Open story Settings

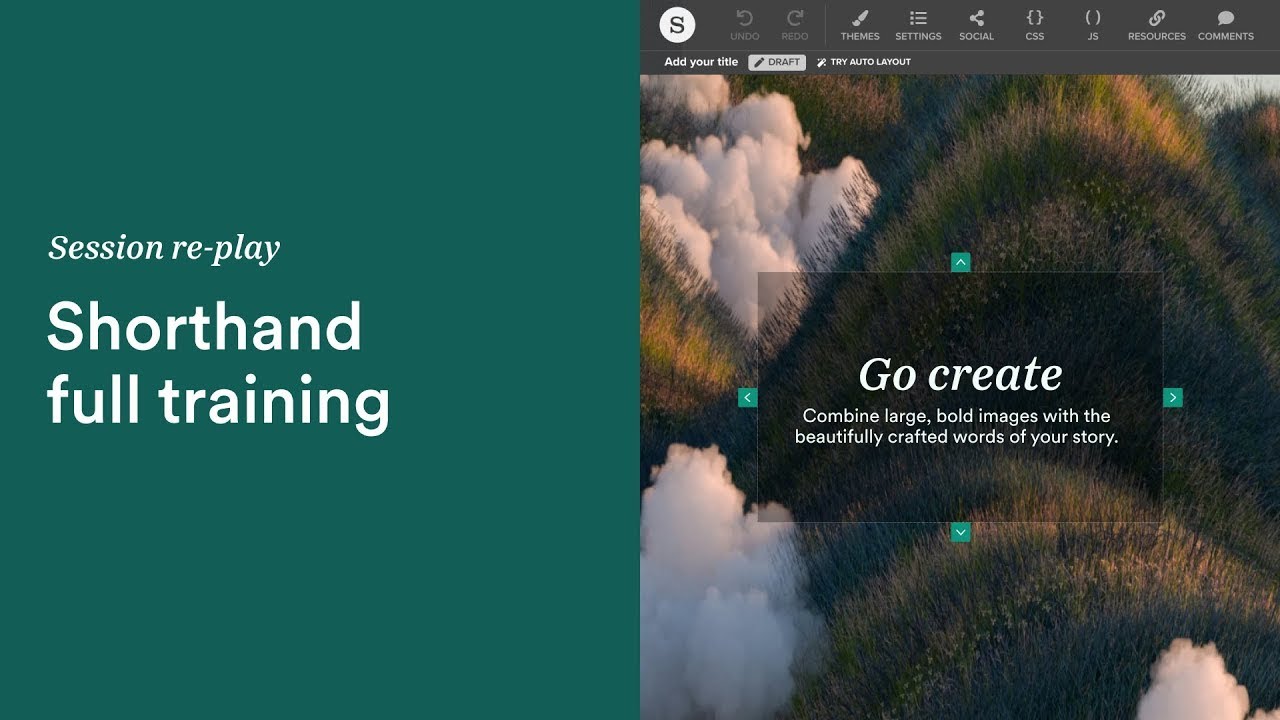[x=918, y=25]
